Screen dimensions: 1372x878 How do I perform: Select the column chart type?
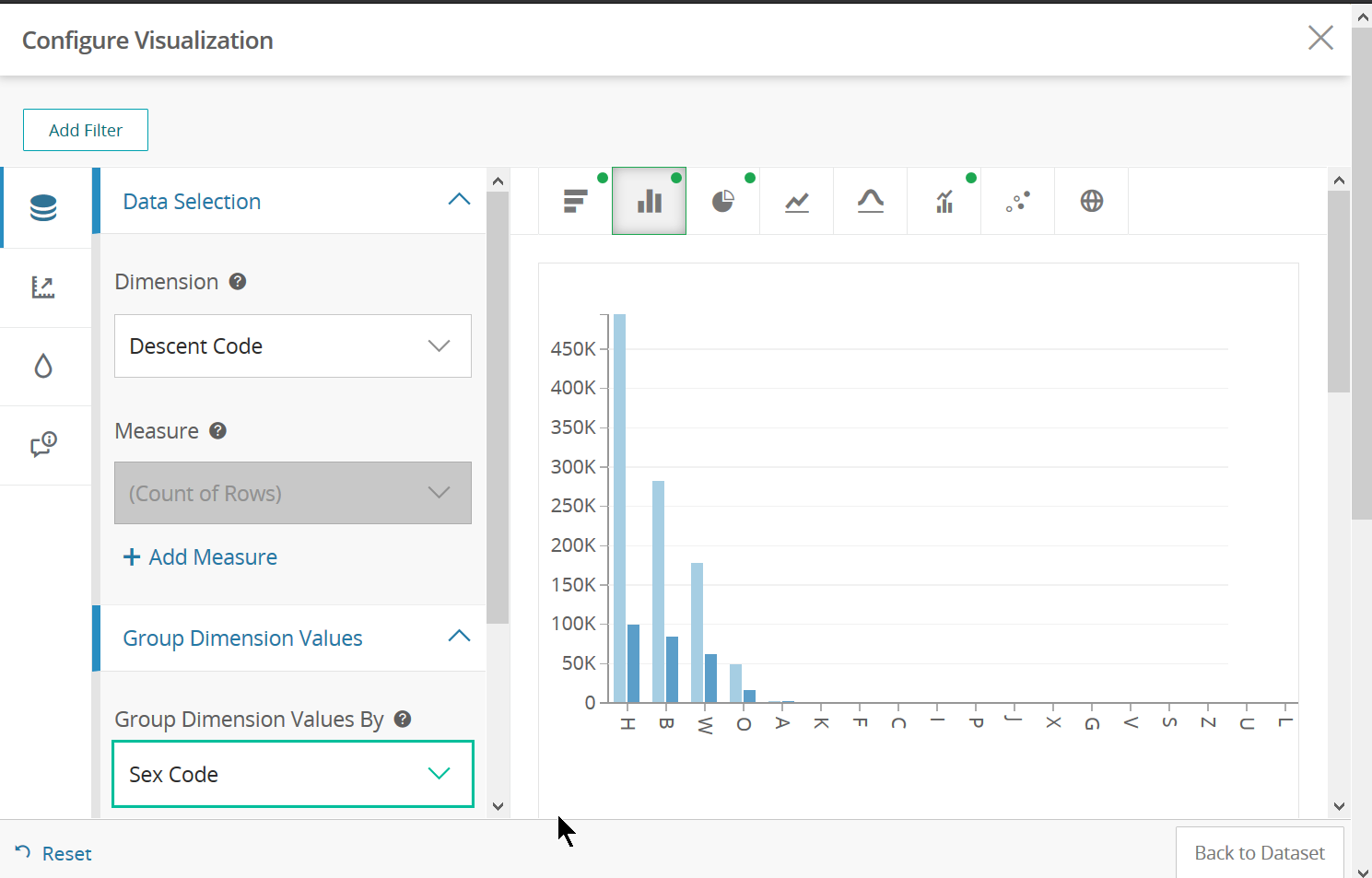(650, 201)
